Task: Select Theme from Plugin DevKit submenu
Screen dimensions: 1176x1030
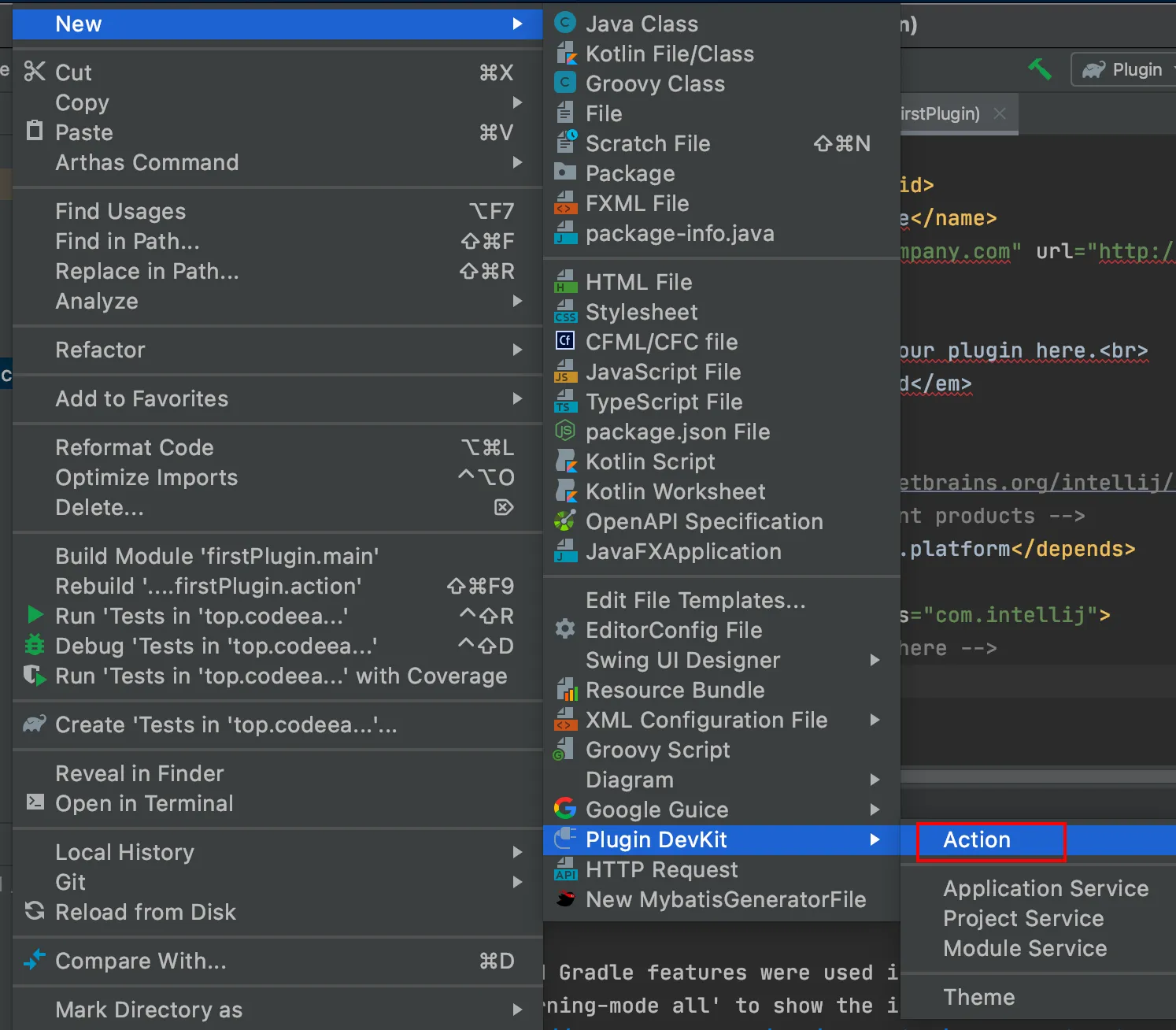Action: point(1037,997)
